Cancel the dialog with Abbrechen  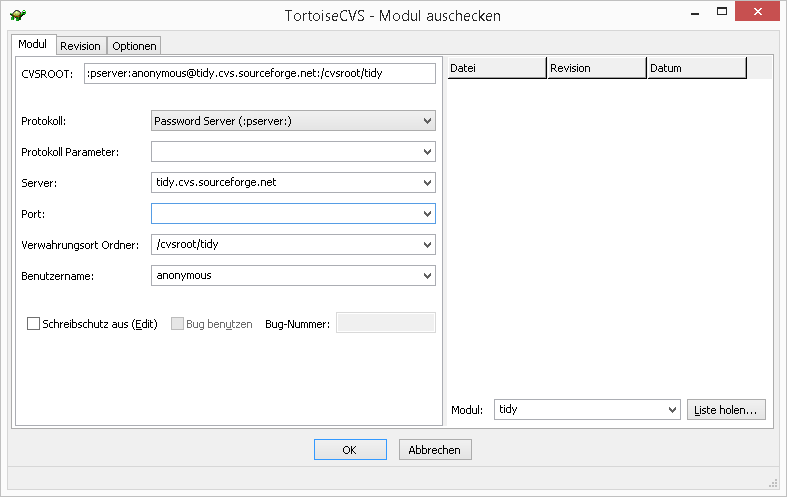pyautogui.click(x=435, y=450)
